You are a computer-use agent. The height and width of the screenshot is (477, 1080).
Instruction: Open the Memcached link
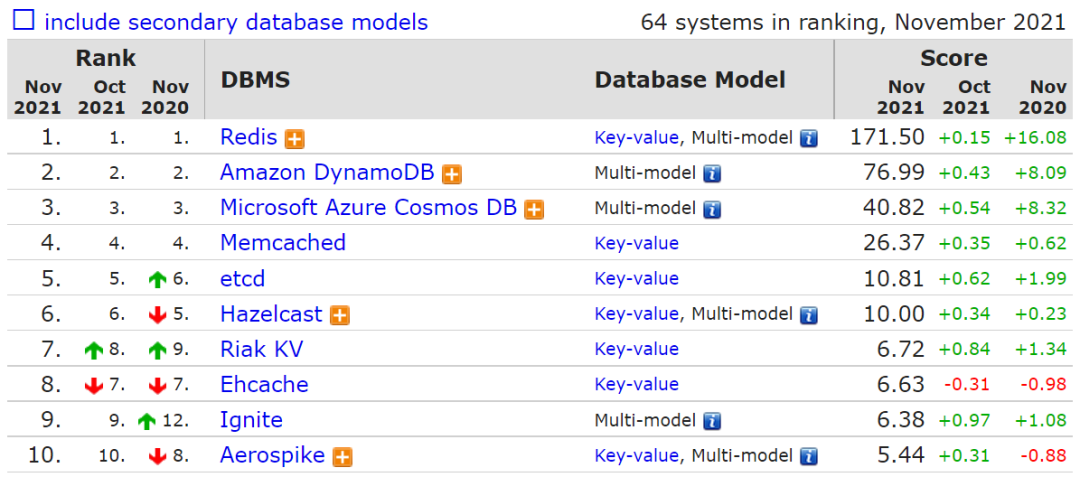(283, 243)
